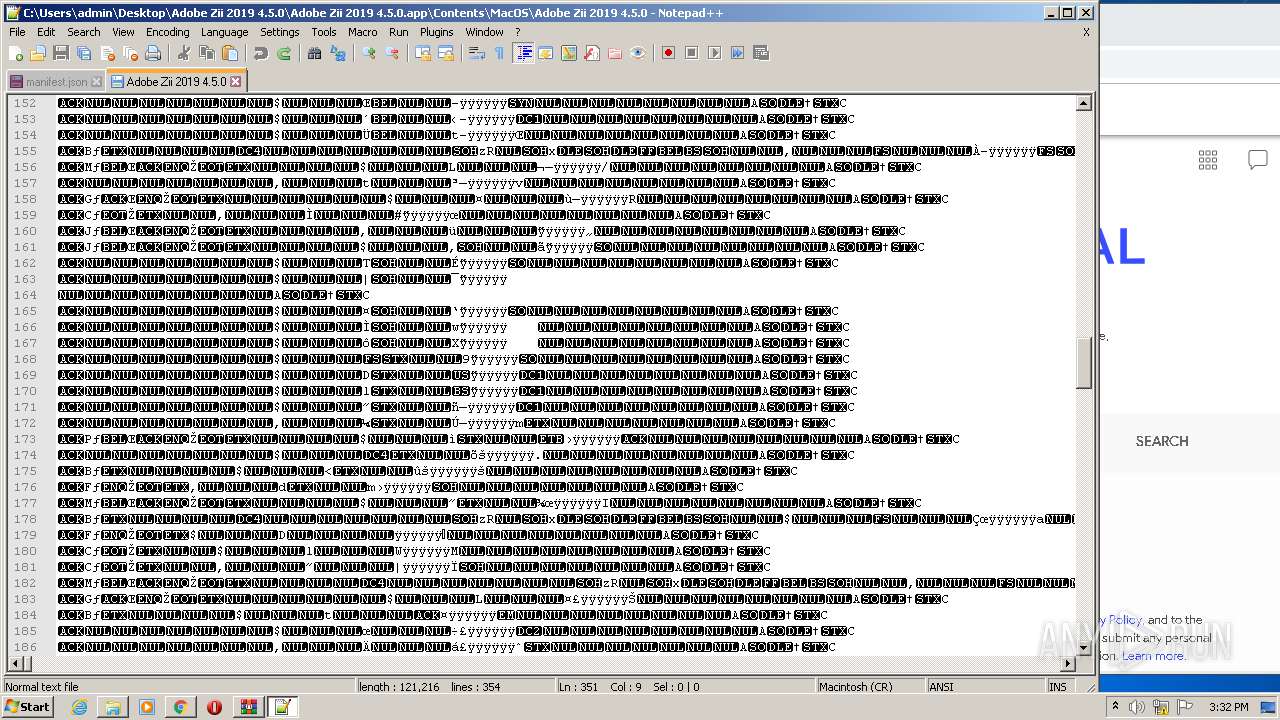Open Chrome from the taskbar
The width and height of the screenshot is (1280, 720).
180,707
